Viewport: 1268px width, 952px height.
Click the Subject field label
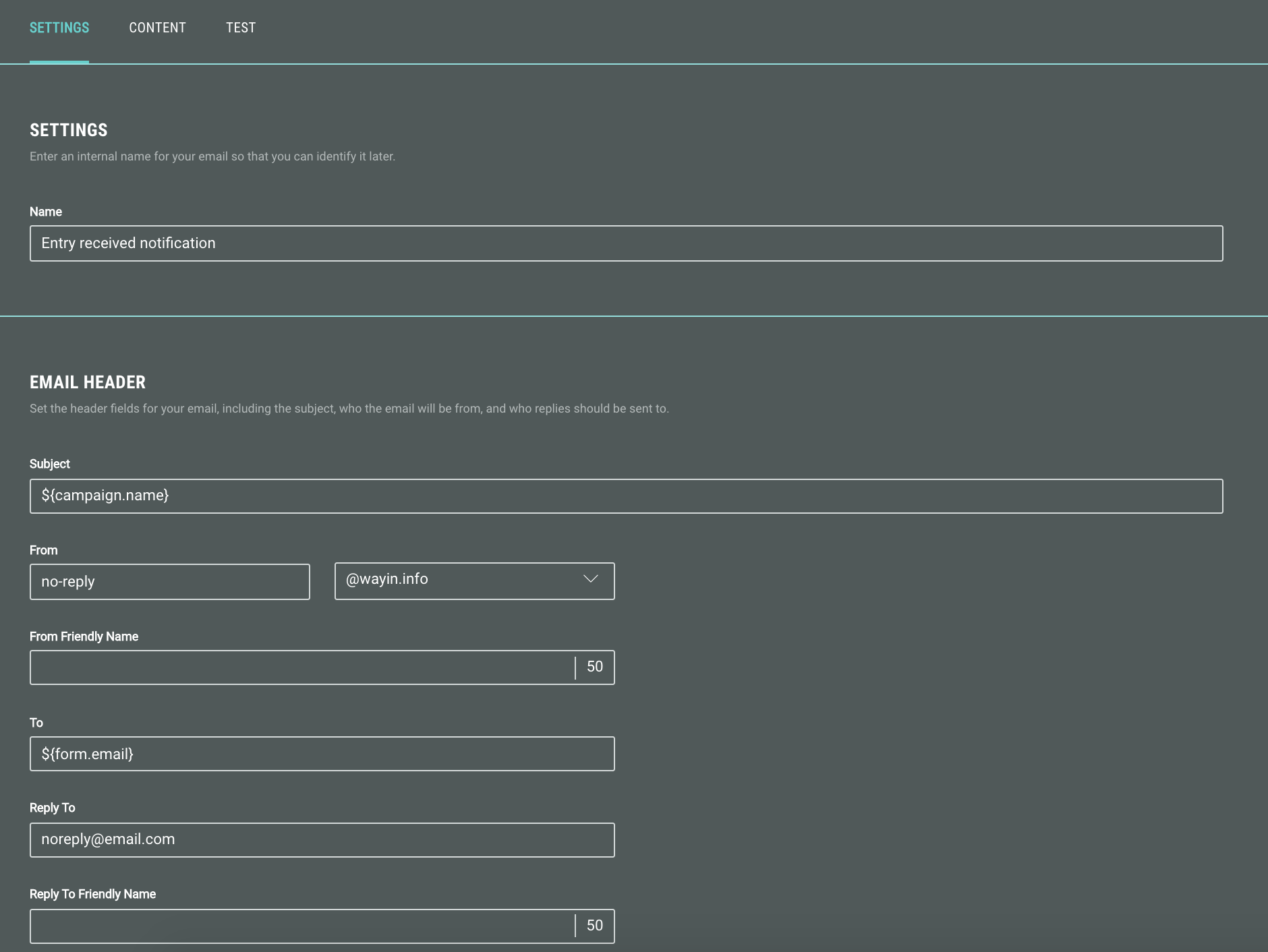coord(49,464)
